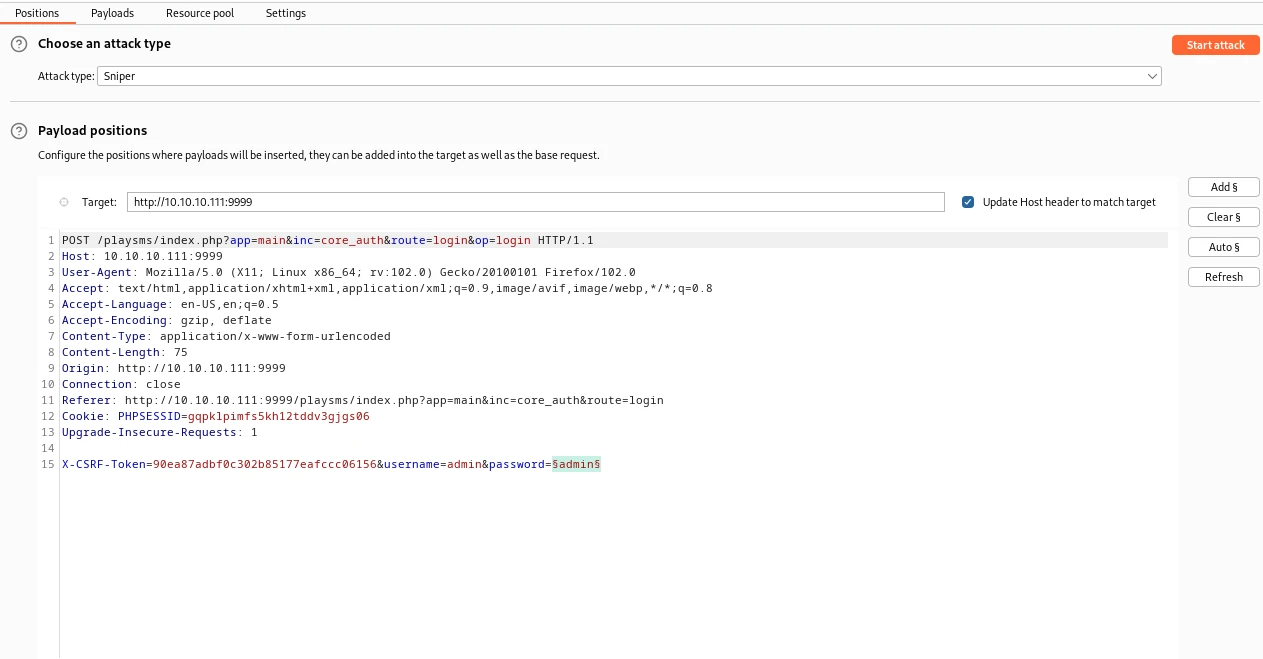
Task: Switch to the Payloads tab
Action: [112, 13]
